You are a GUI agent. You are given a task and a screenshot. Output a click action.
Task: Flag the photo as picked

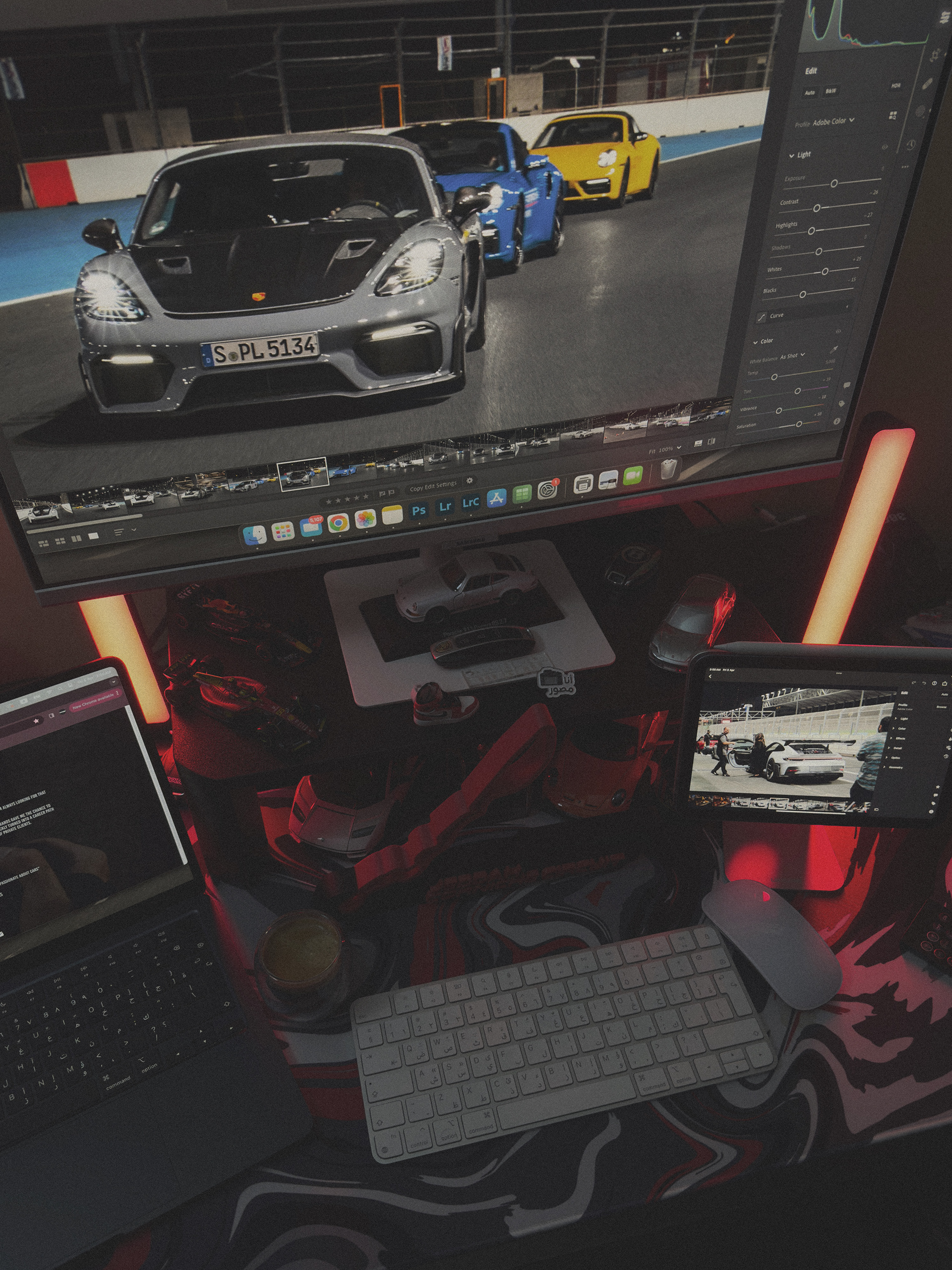[x=381, y=494]
